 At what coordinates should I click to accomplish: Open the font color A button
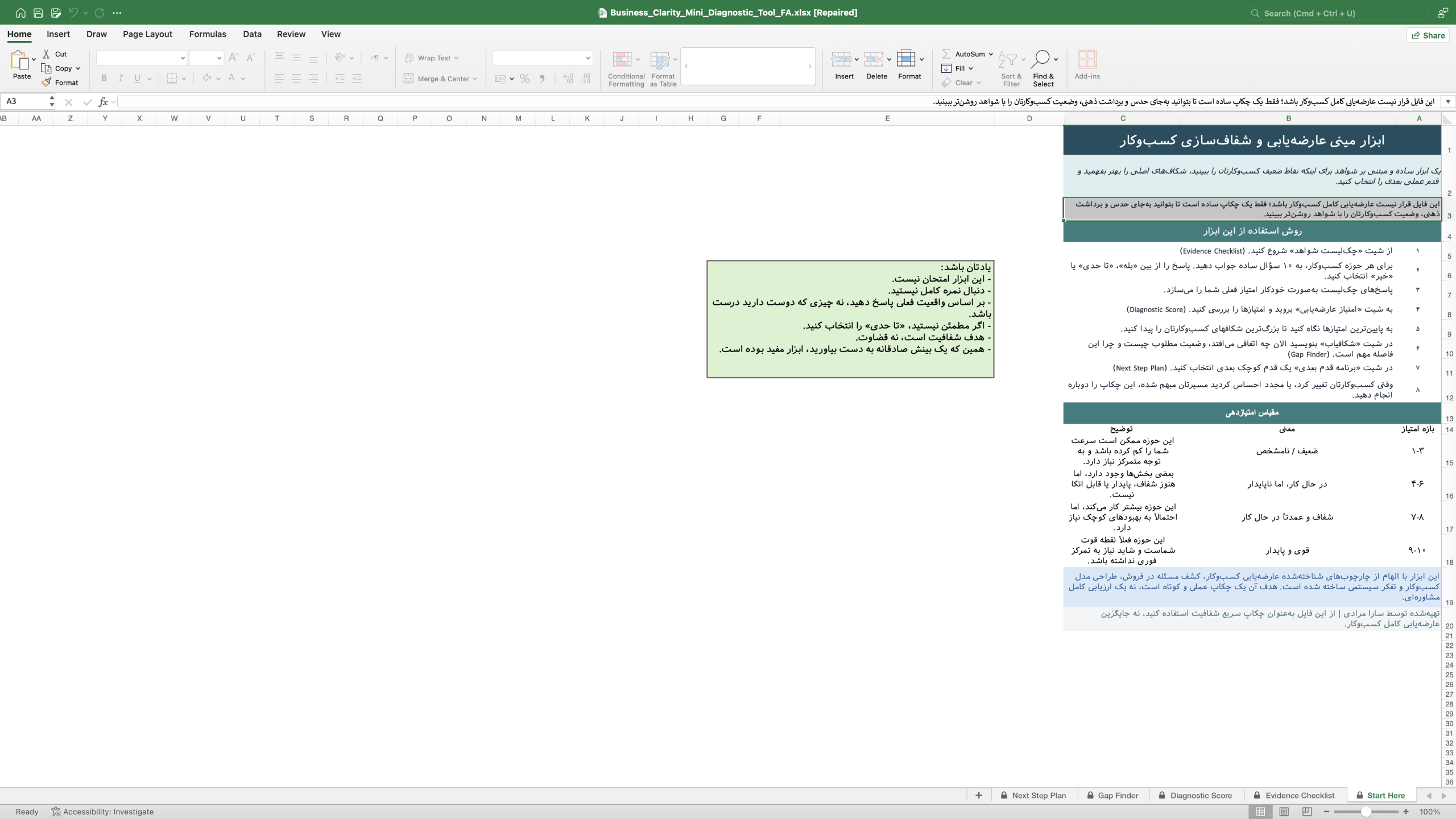click(x=231, y=78)
